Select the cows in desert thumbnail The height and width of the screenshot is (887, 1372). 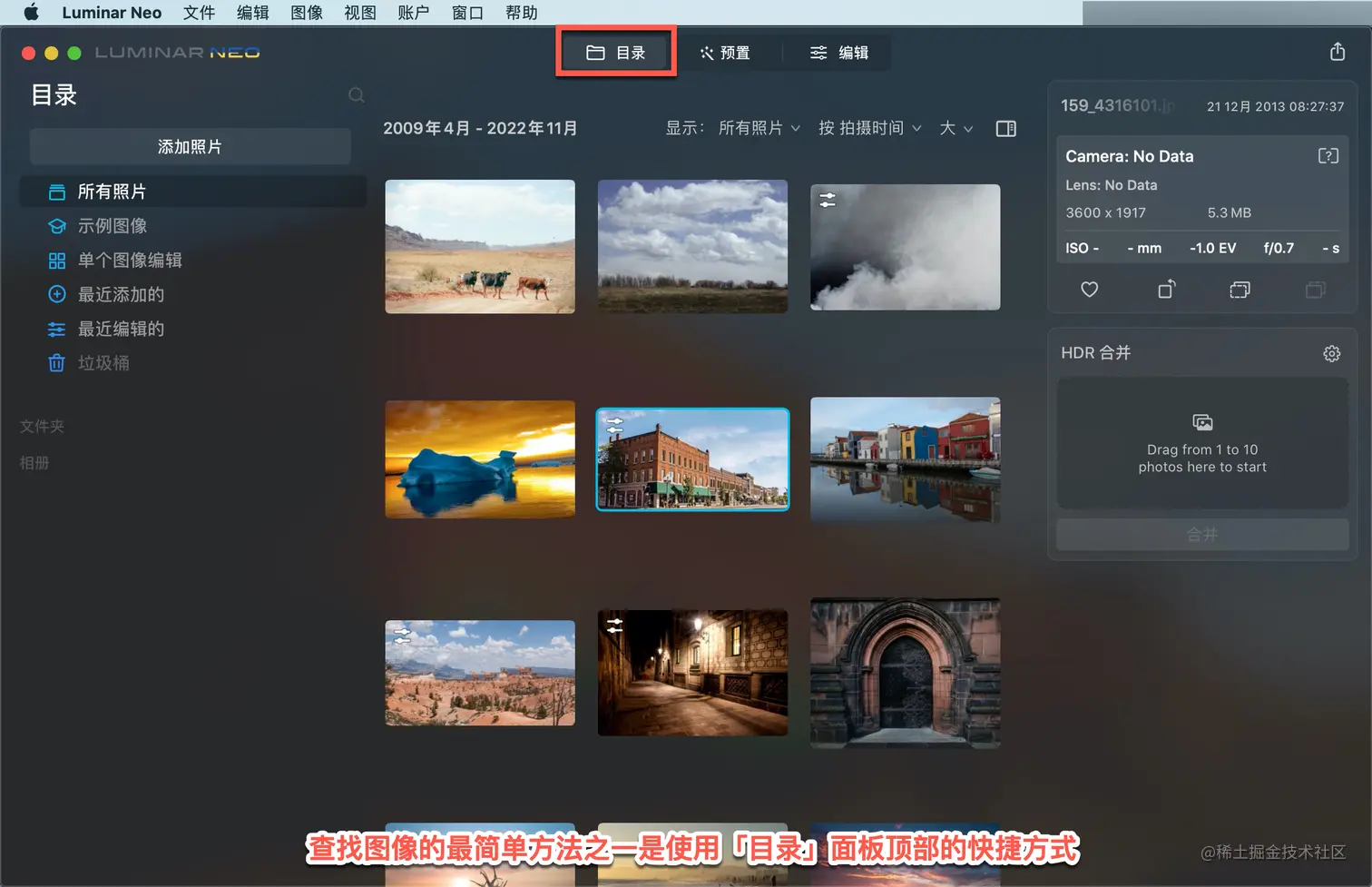480,246
